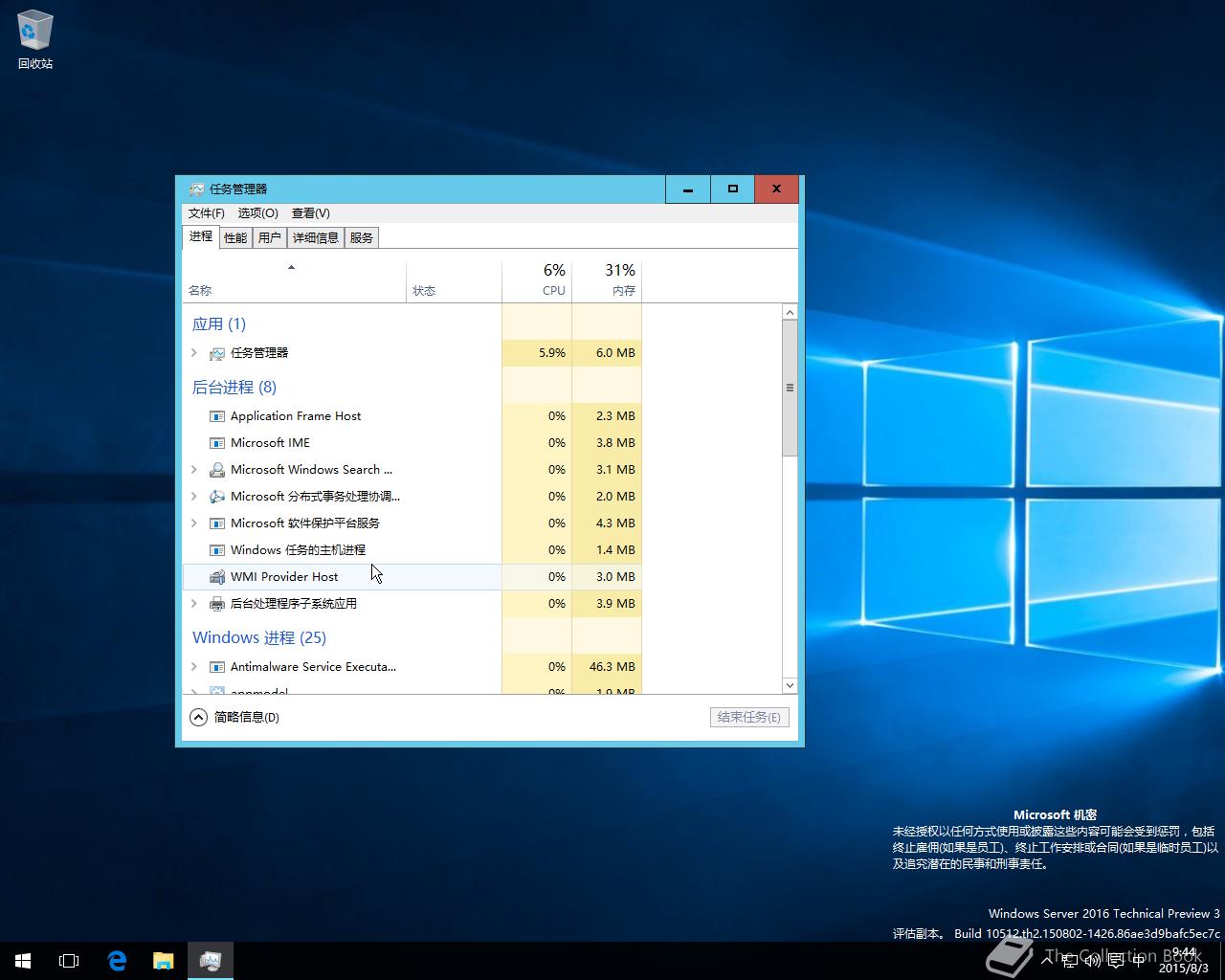
Task: Switch to the 用户 tab
Action: [270, 237]
